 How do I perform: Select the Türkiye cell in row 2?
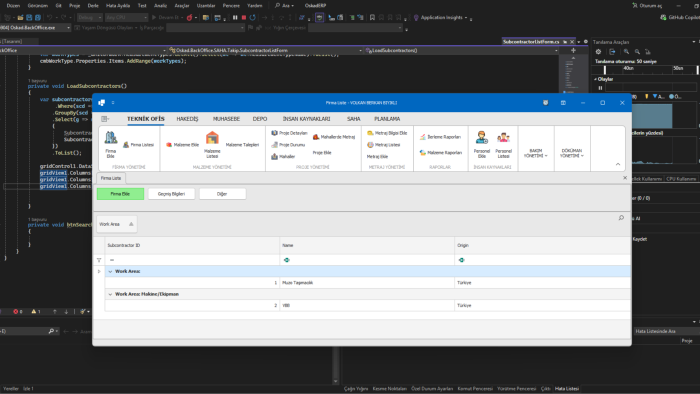click(x=542, y=305)
